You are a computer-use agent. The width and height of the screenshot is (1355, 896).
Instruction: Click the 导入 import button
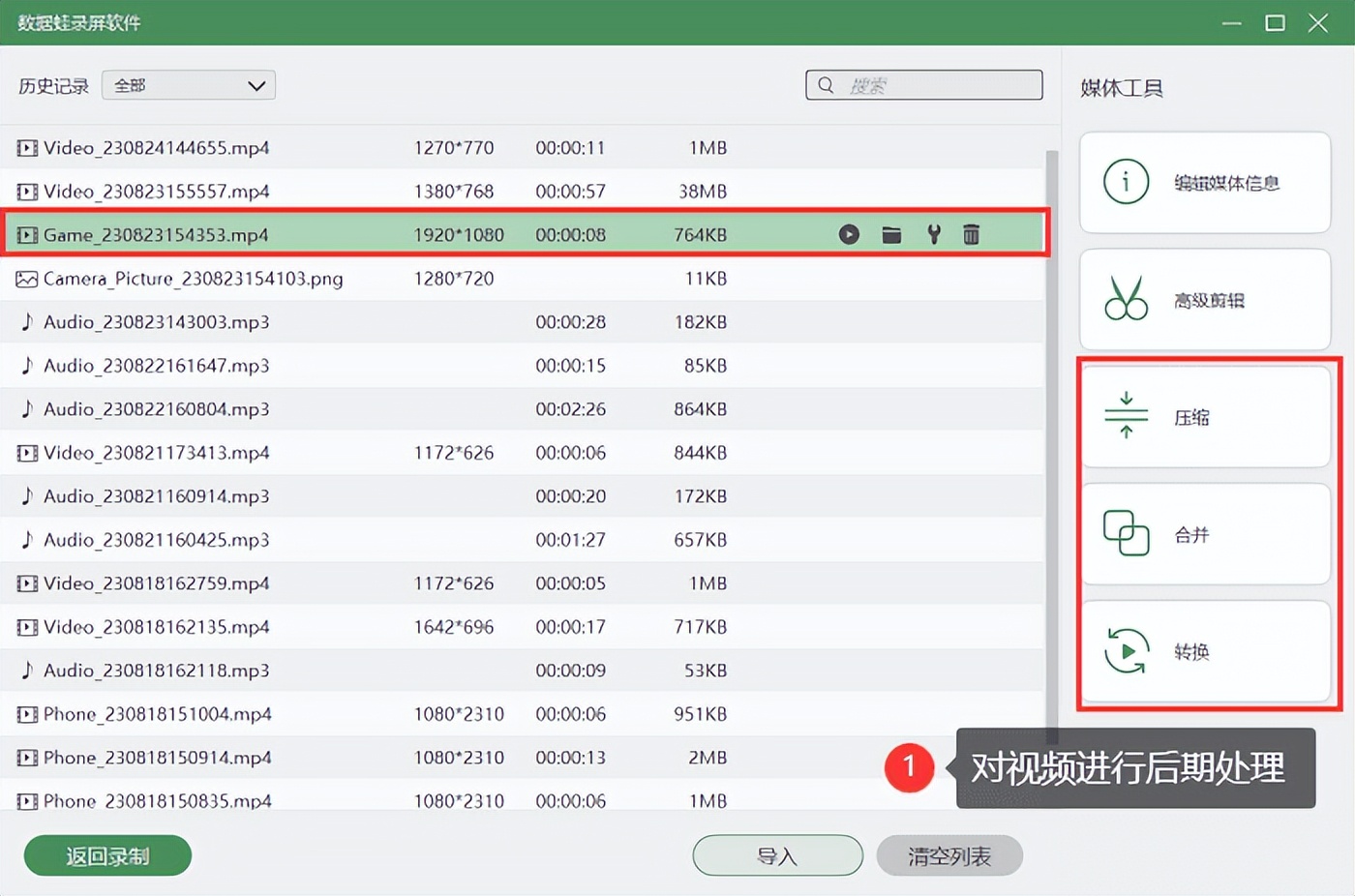click(777, 855)
